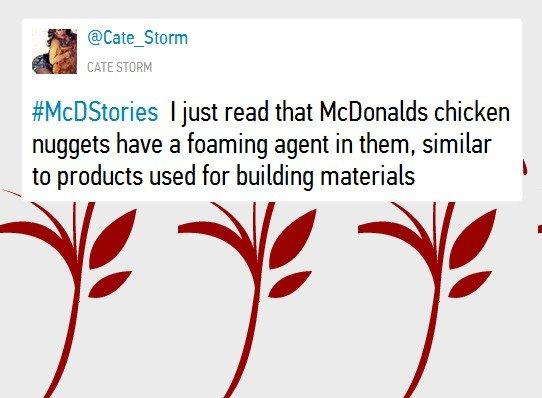
Task: Click lower leaf of right plant
Action: tap(469, 284)
